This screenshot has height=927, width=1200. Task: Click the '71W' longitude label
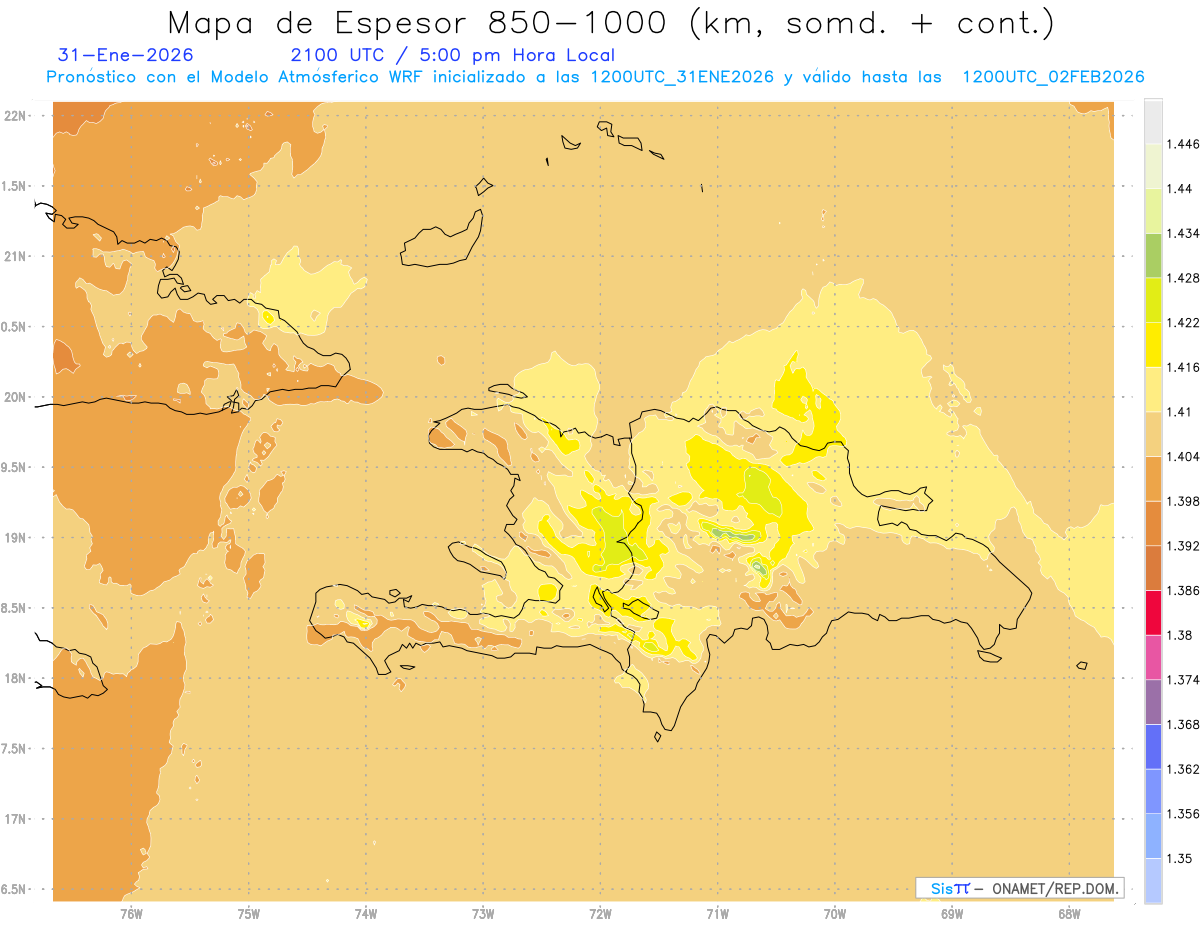[718, 914]
